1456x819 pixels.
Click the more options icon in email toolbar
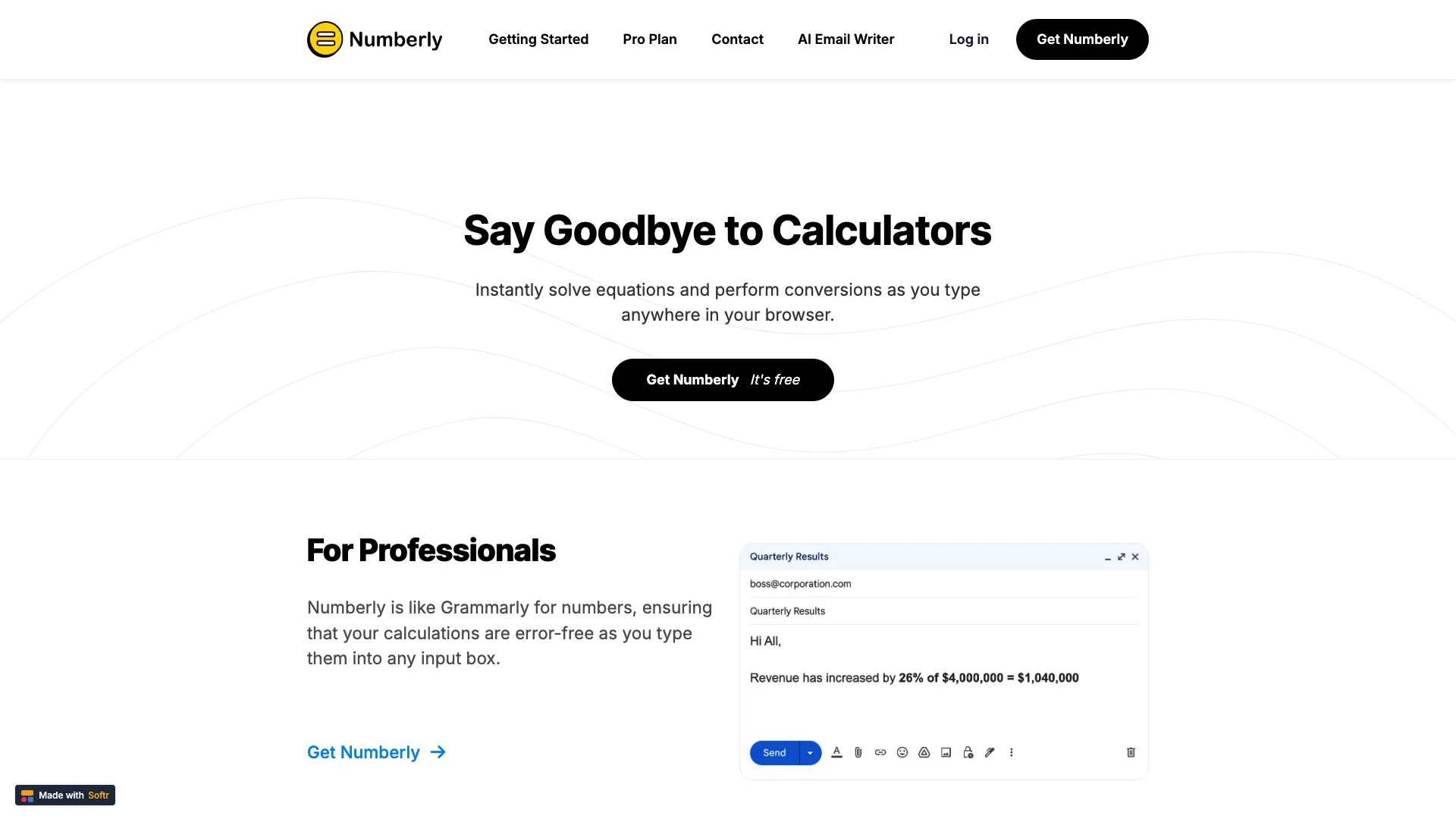[1011, 752]
